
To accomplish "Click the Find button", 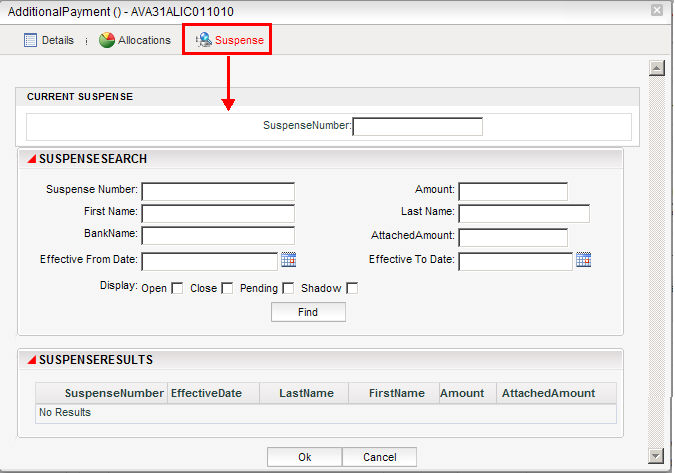I will pos(308,312).
